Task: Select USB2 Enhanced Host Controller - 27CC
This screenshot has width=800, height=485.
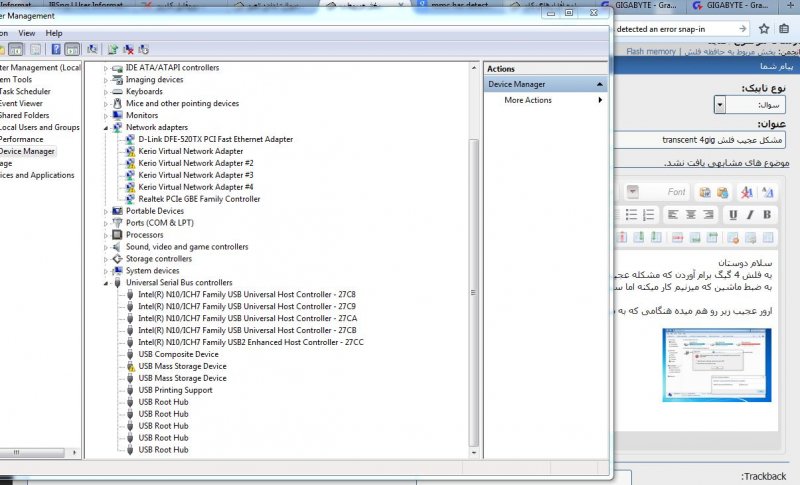Action: pos(251,342)
